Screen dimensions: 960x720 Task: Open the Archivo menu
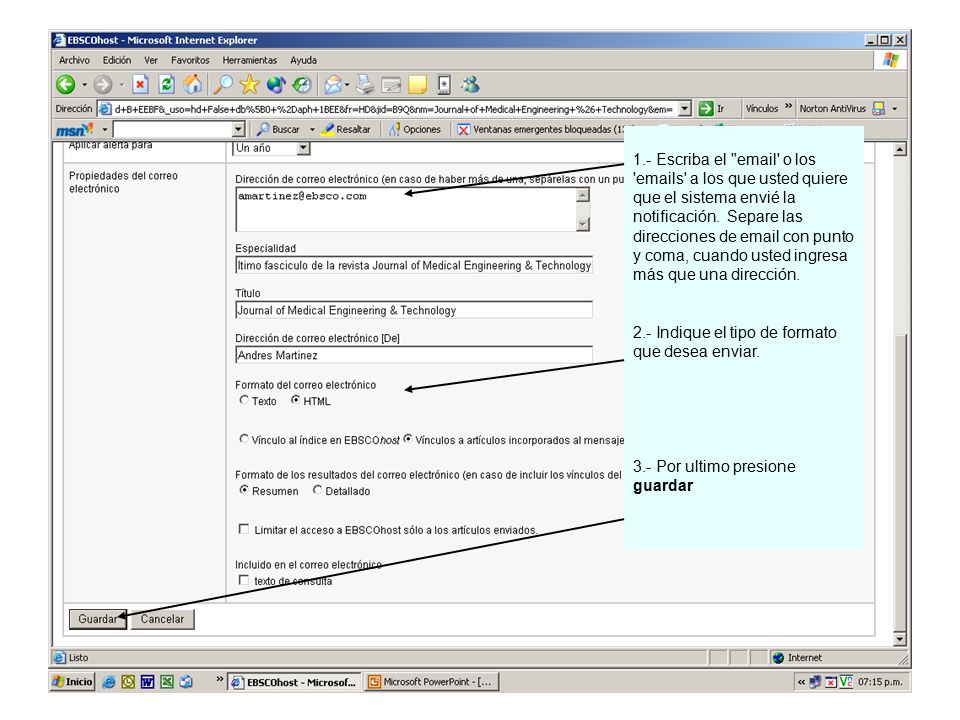point(74,60)
